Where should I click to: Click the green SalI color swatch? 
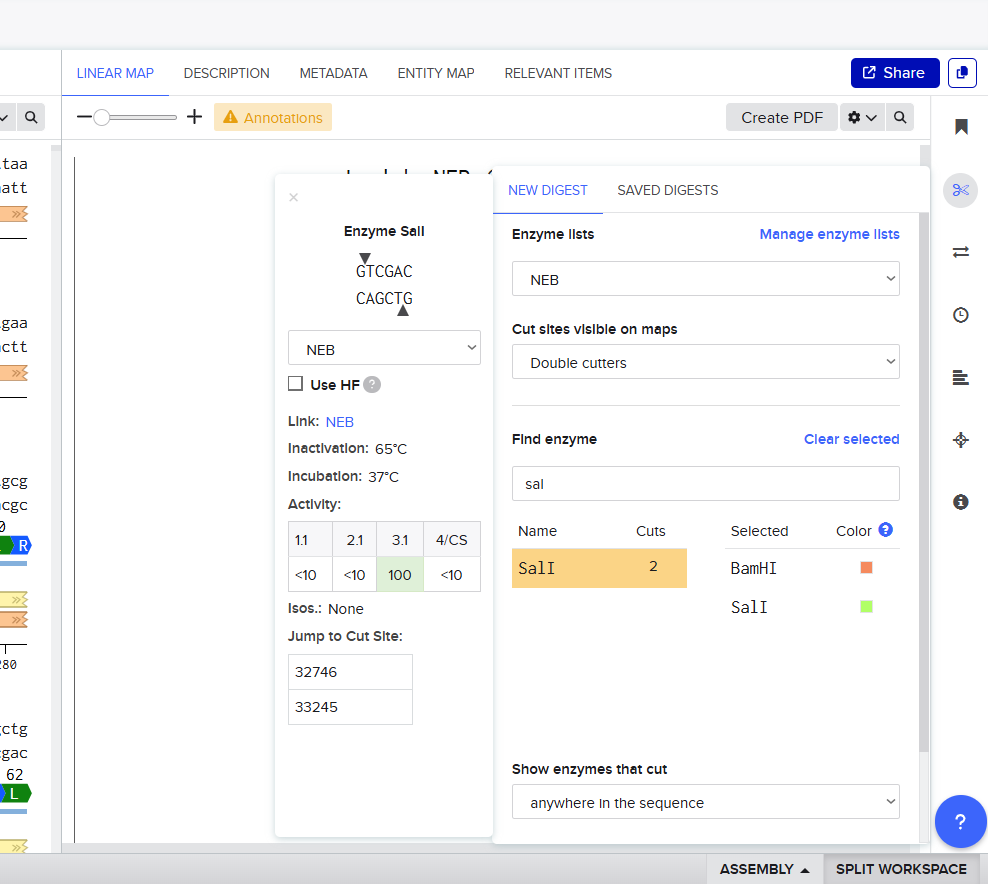coord(866,606)
